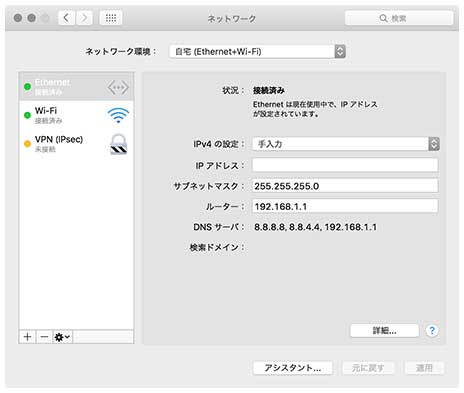Click the IP アドレス input field

pos(345,165)
